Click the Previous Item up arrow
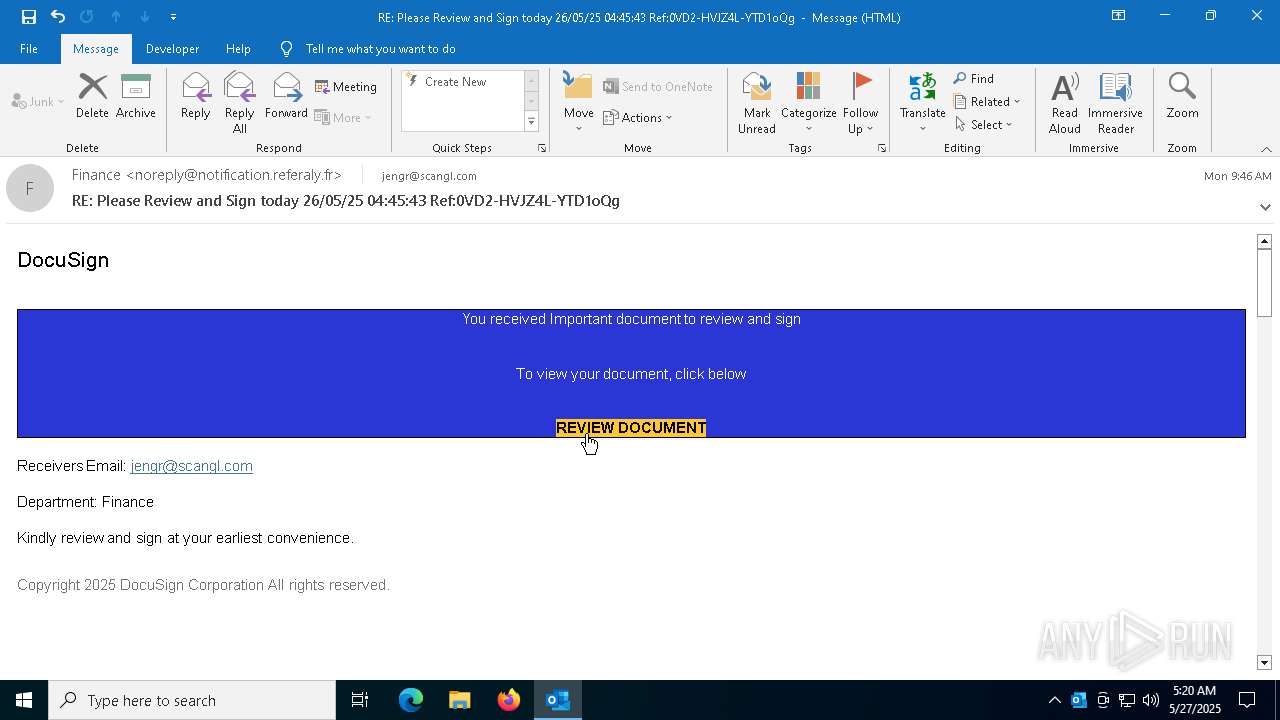 pos(116,17)
